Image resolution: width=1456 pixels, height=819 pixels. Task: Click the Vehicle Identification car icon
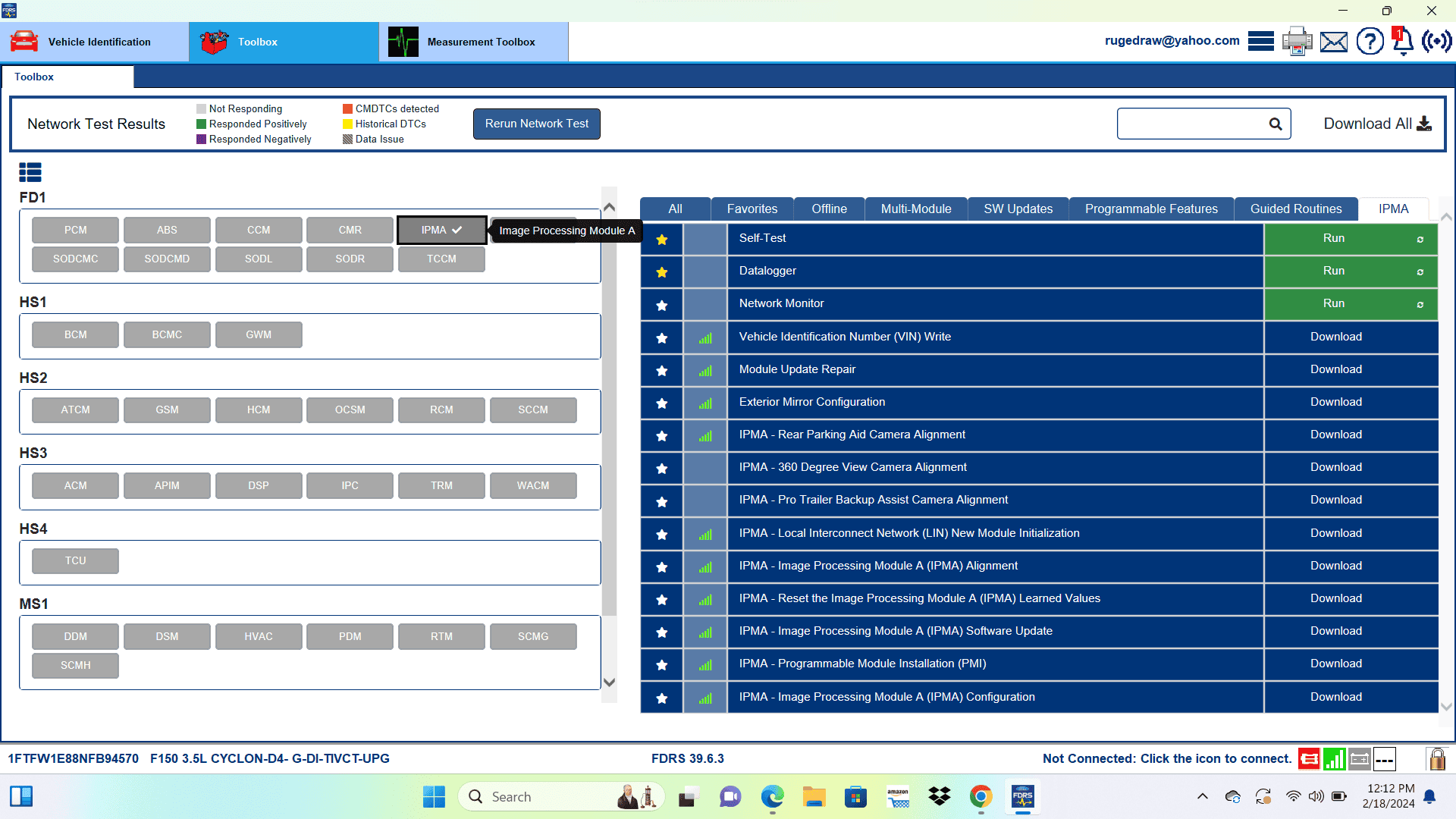click(x=24, y=41)
